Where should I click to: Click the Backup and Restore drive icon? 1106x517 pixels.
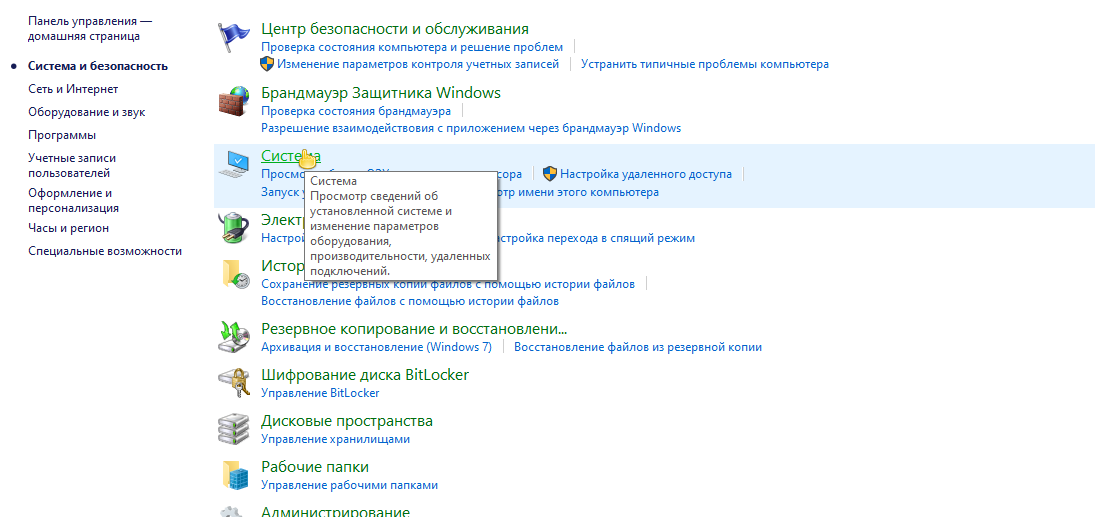coord(233,338)
